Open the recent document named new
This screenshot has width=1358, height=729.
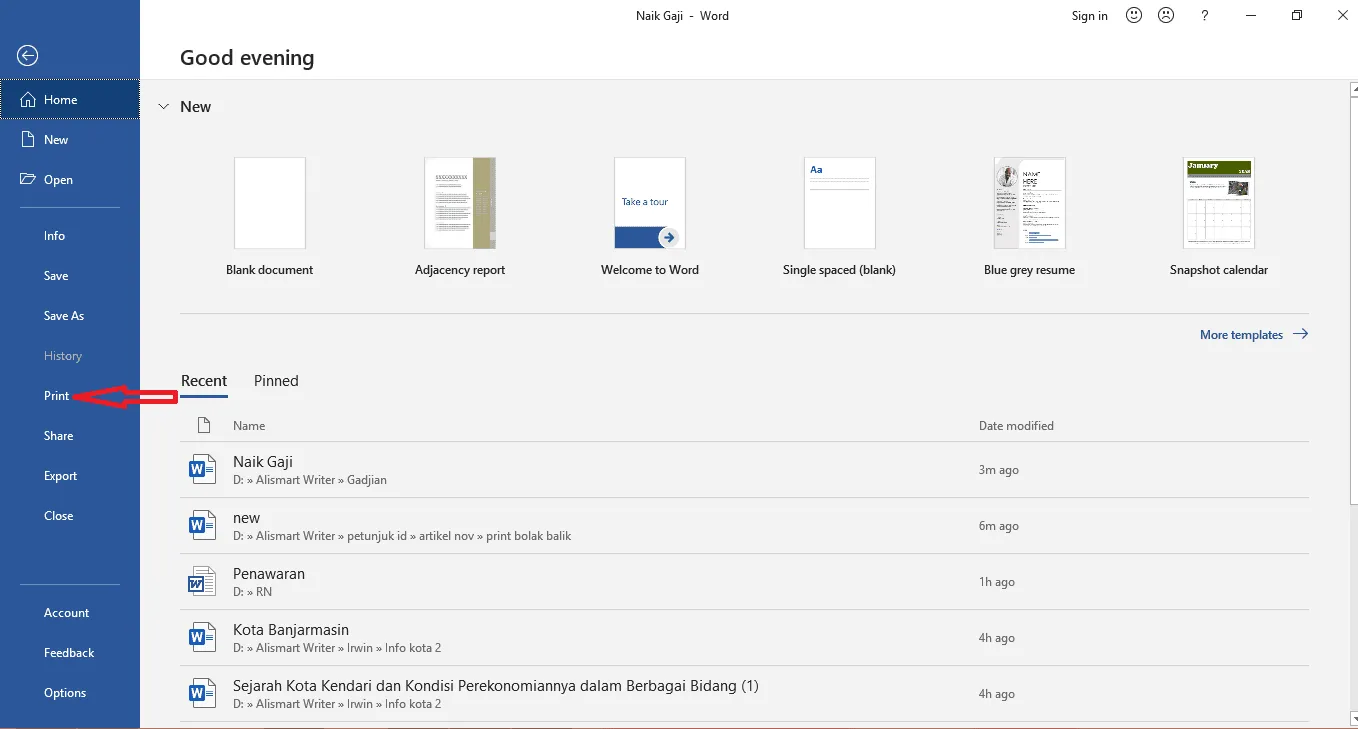[744, 526]
